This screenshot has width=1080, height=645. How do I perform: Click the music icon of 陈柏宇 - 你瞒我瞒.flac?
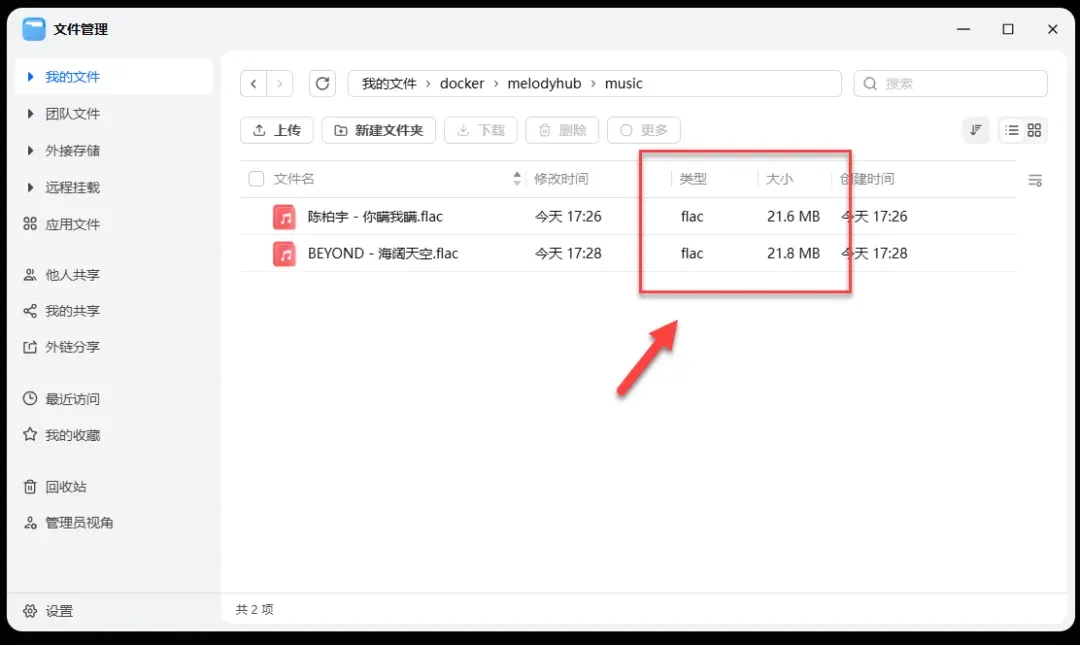click(285, 217)
